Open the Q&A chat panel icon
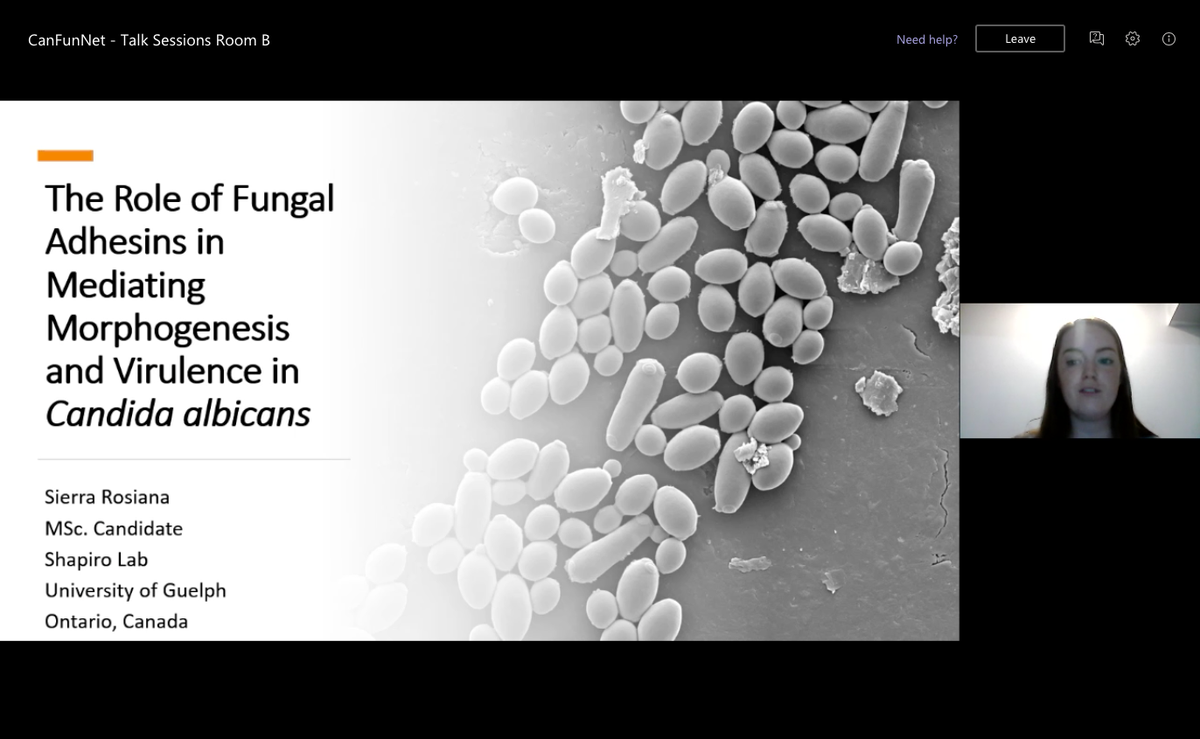Viewport: 1200px width, 739px height. [1096, 39]
